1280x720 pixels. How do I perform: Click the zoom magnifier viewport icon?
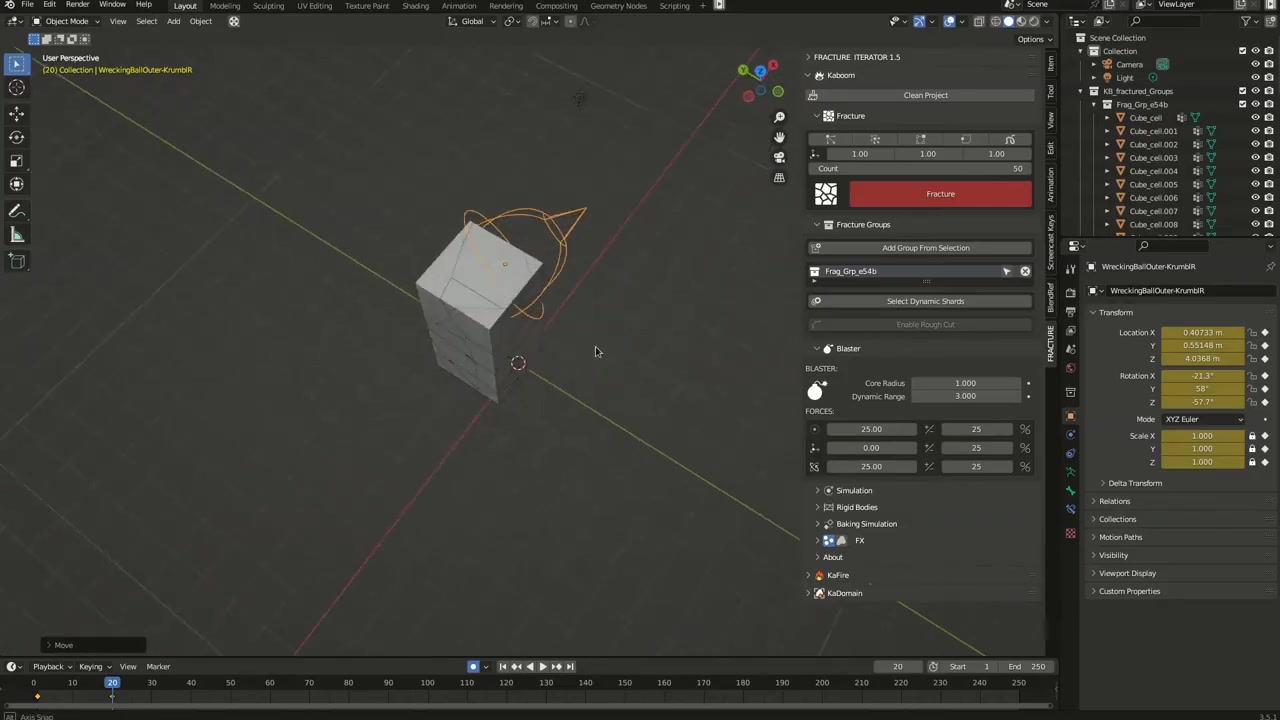point(779,117)
